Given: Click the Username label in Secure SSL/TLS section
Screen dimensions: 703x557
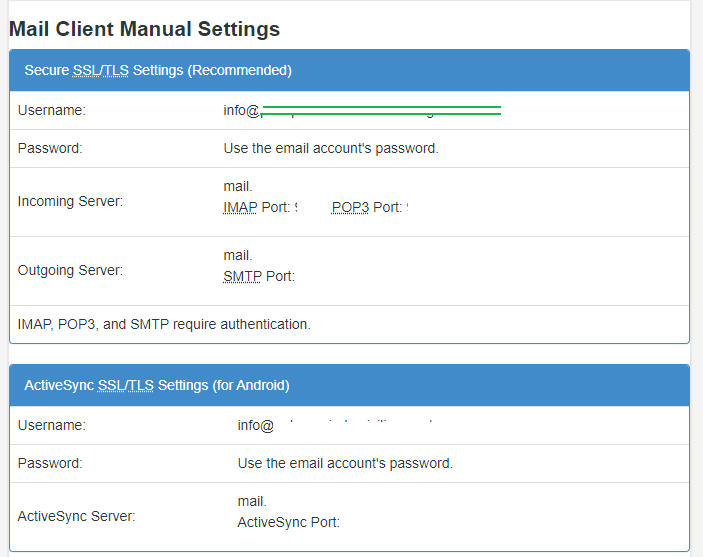Looking at the screenshot, I should 52,110.
